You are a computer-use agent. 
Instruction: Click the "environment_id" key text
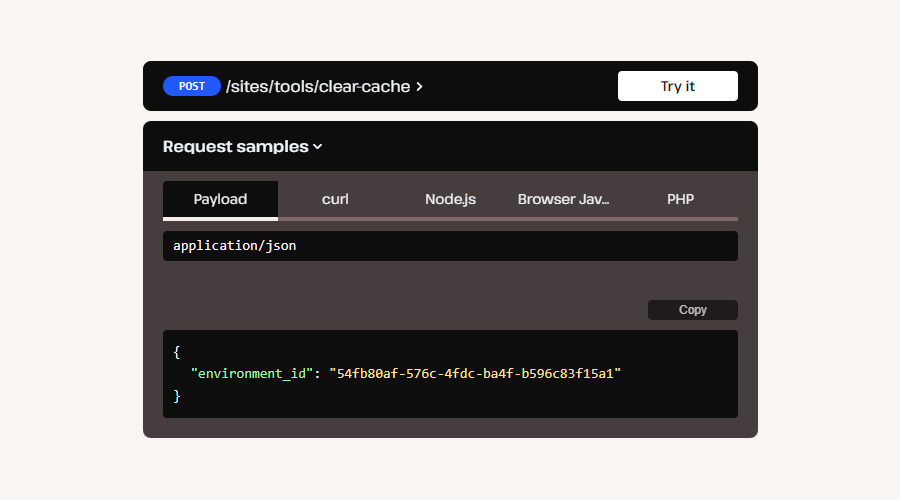(251, 374)
